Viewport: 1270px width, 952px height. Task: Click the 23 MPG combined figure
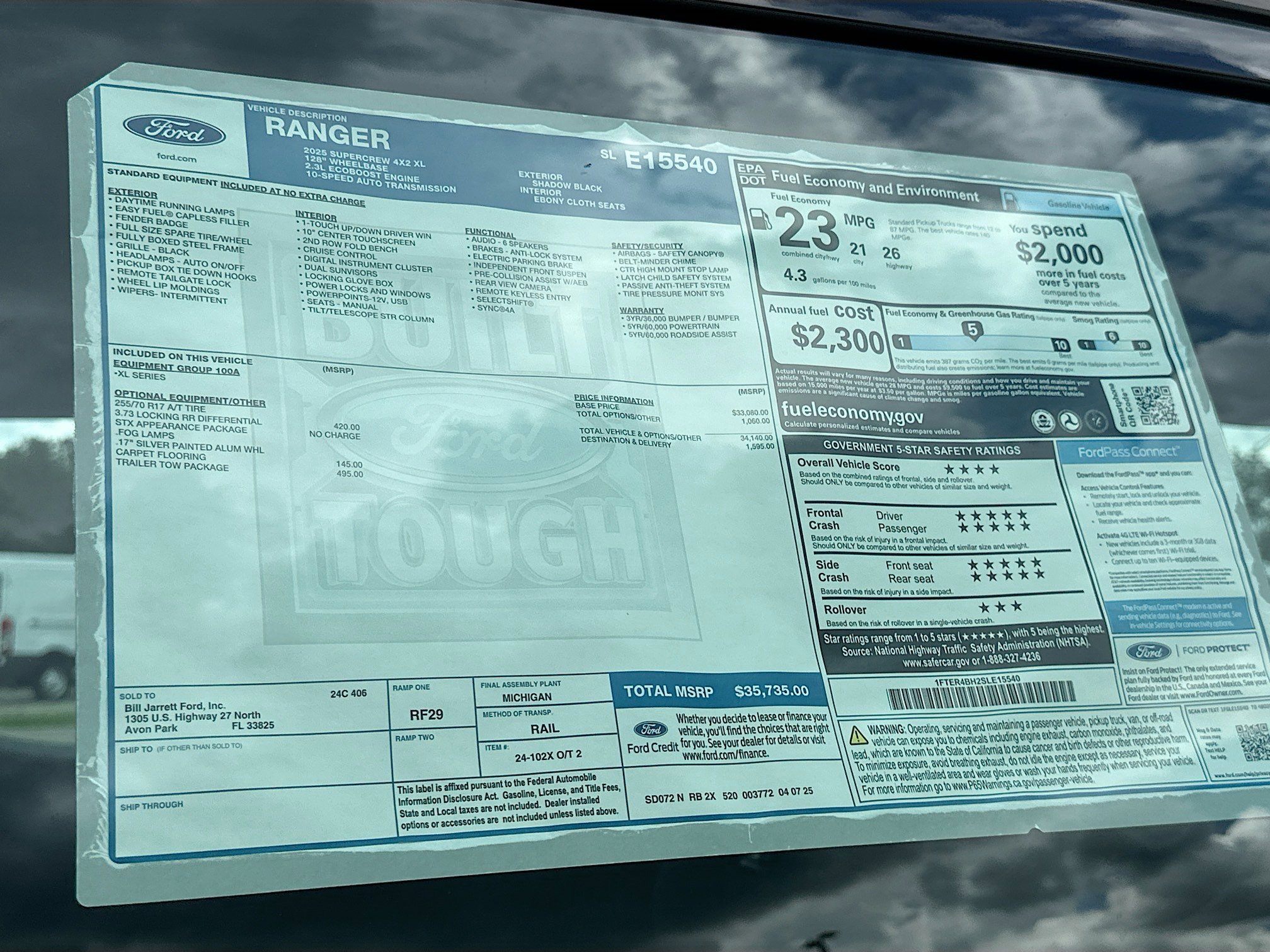coord(808,230)
